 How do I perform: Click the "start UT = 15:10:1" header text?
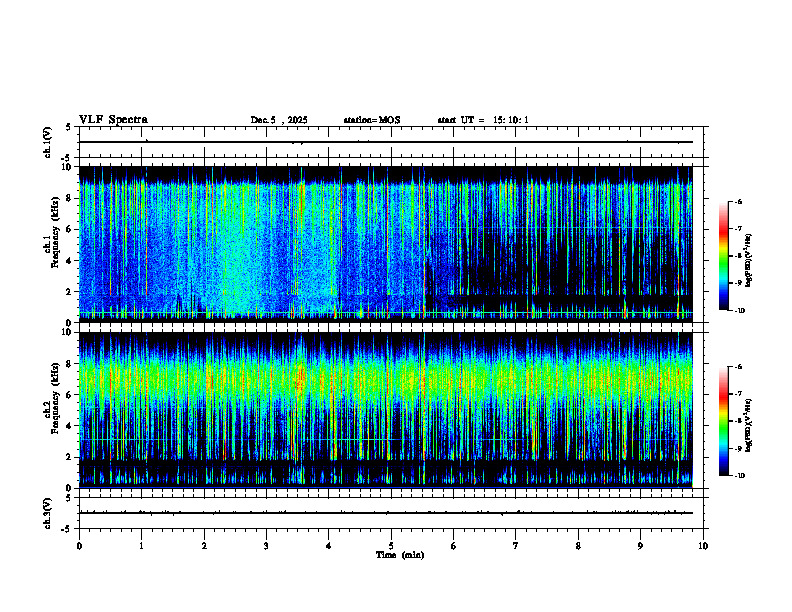tap(483, 120)
